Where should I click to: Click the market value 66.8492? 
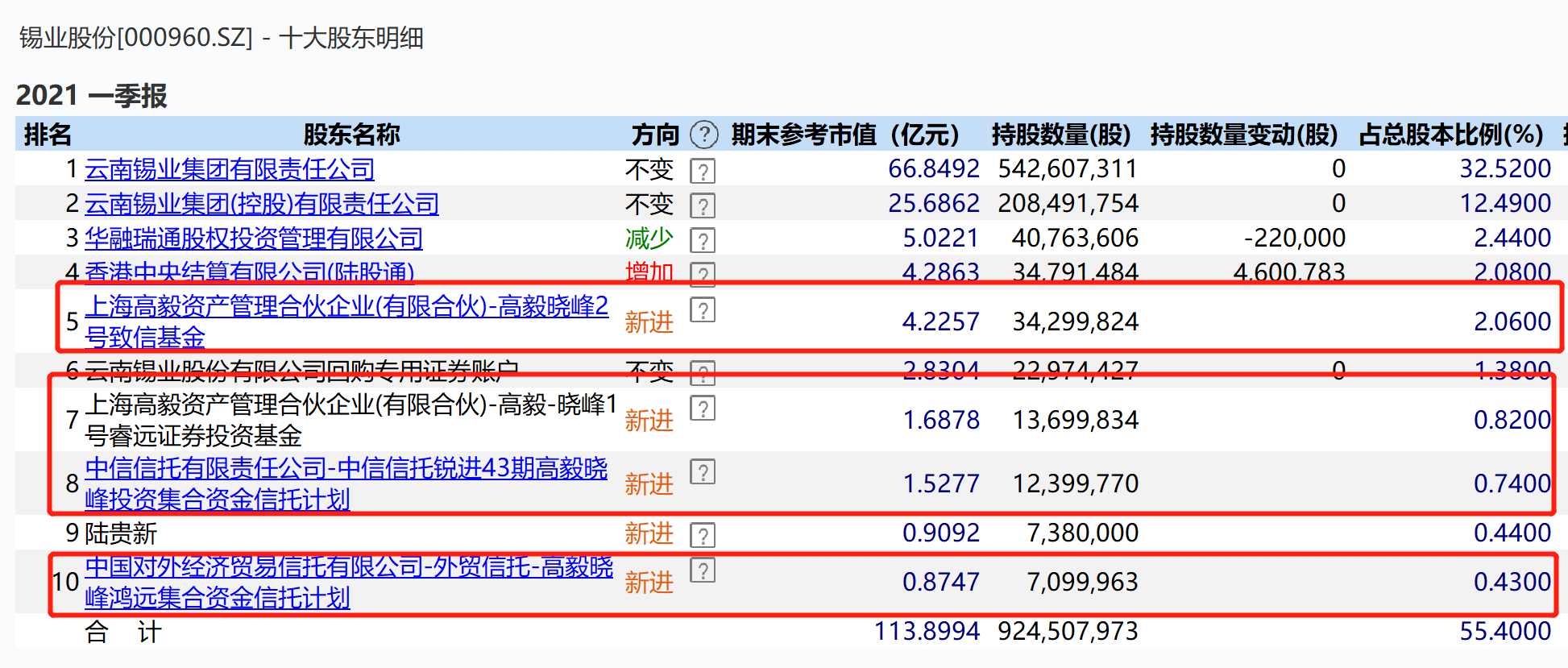934,169
